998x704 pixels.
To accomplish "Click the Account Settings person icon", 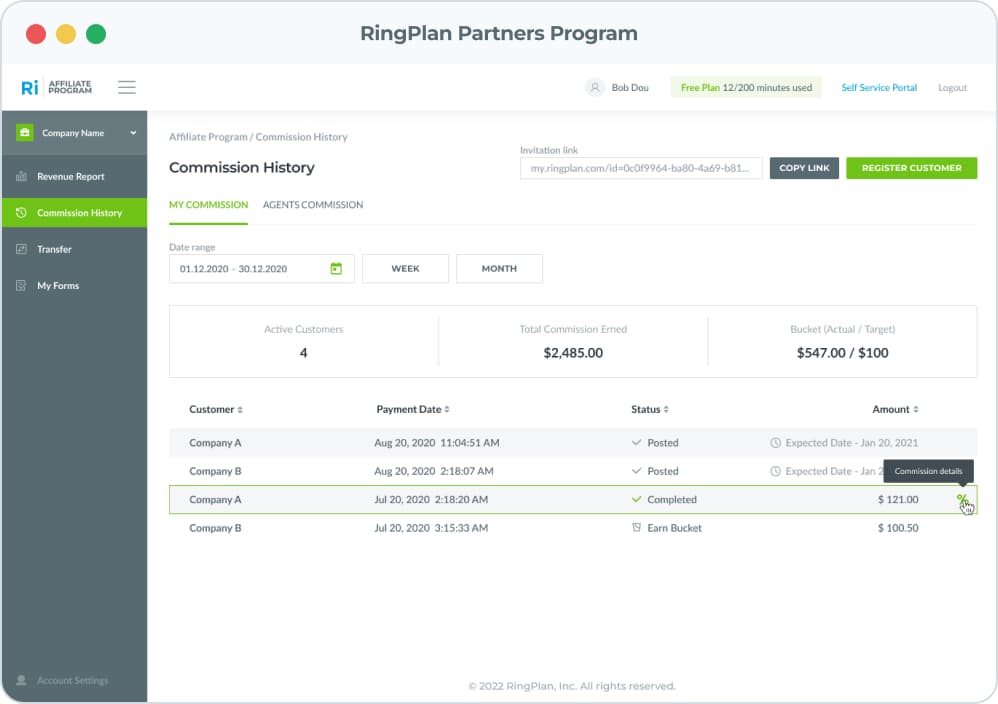I will 21,680.
